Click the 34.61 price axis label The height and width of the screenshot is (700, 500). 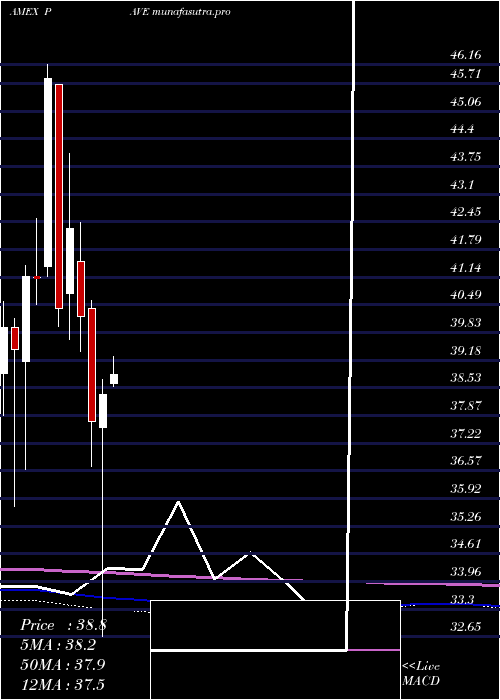[x=466, y=545]
